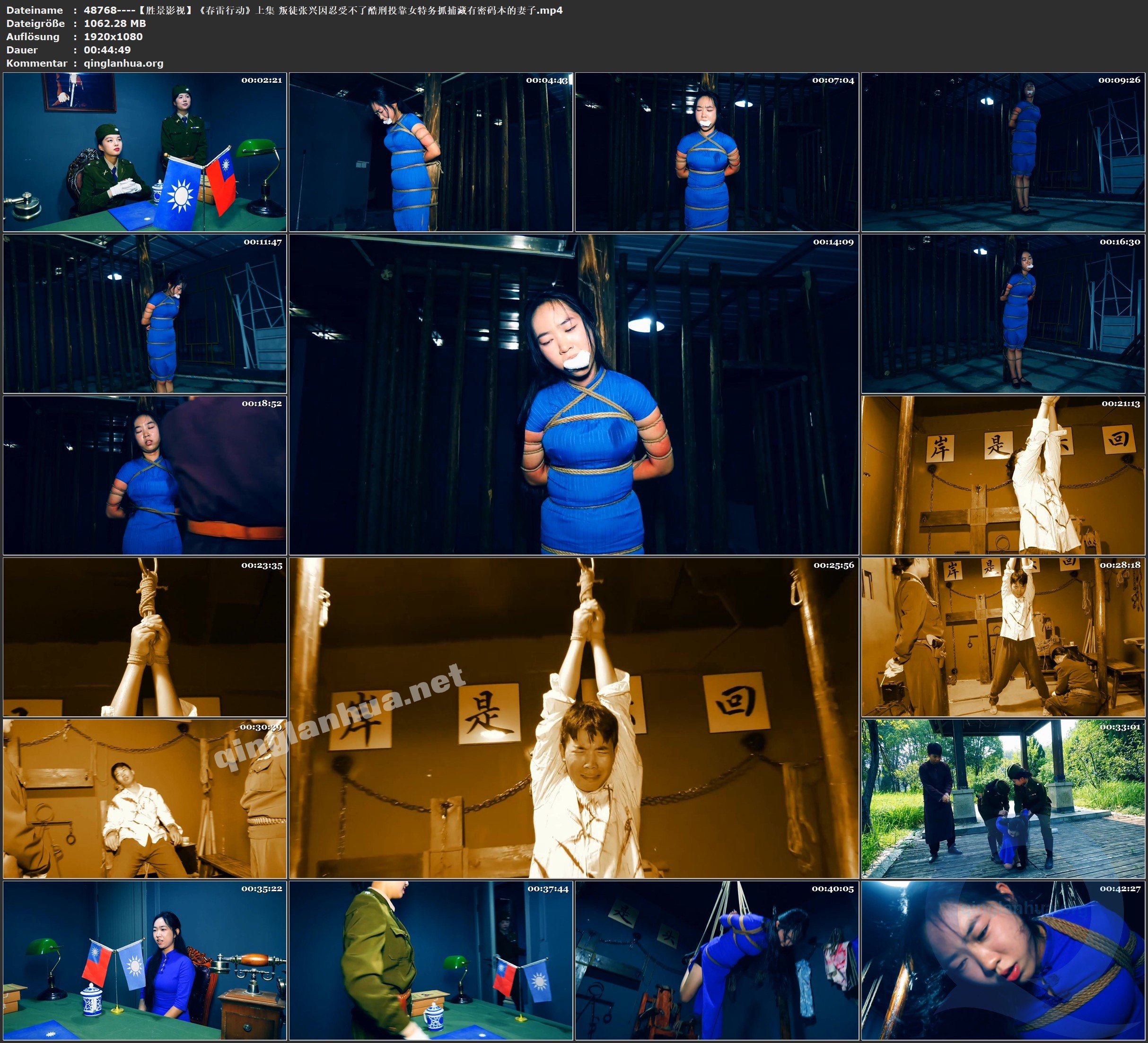Open the sepia thumbnail at 00:21:13
1148x1043 pixels.
pyautogui.click(x=1003, y=475)
